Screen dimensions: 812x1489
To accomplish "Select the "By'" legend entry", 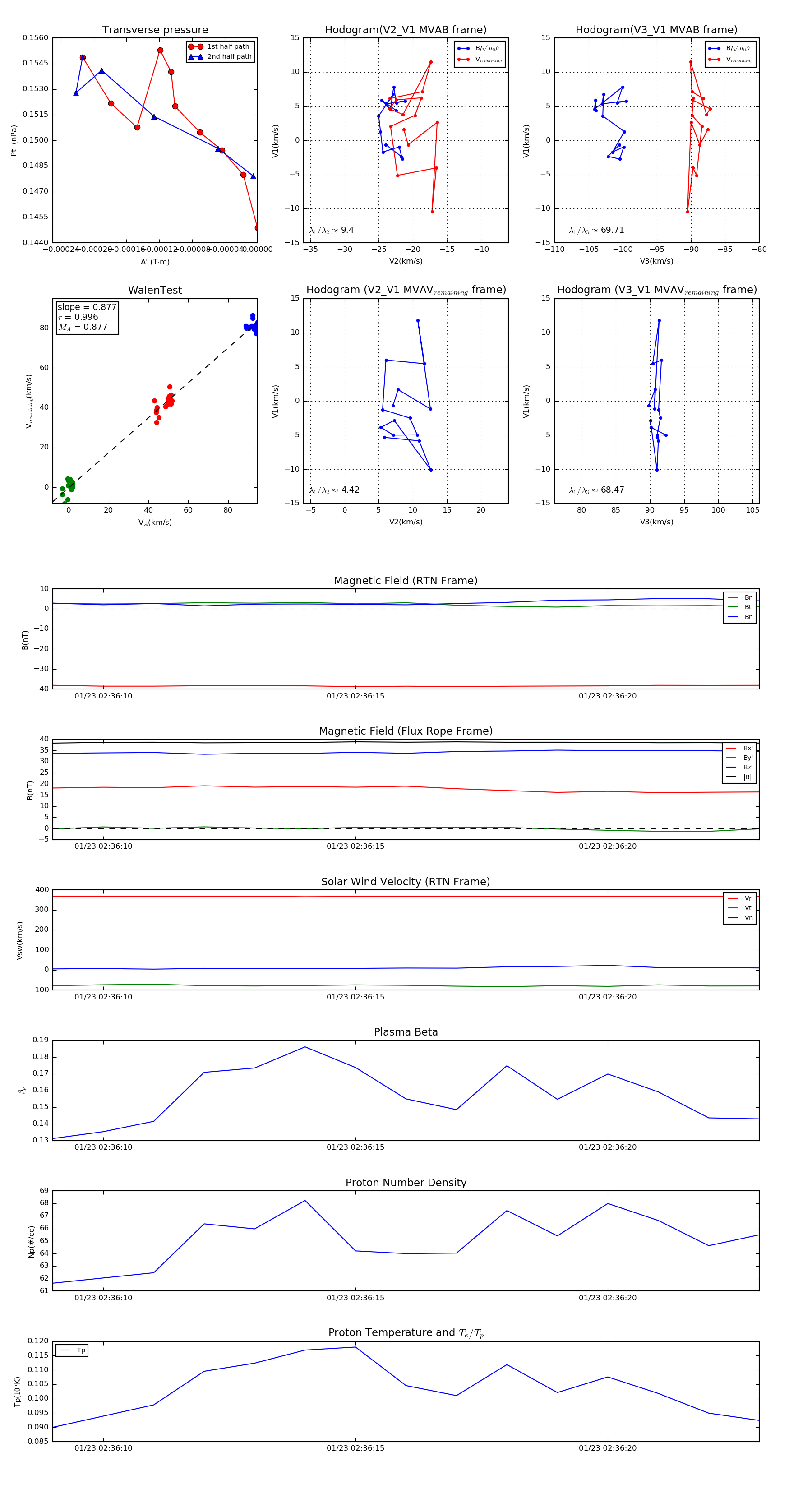I will tap(739, 758).
